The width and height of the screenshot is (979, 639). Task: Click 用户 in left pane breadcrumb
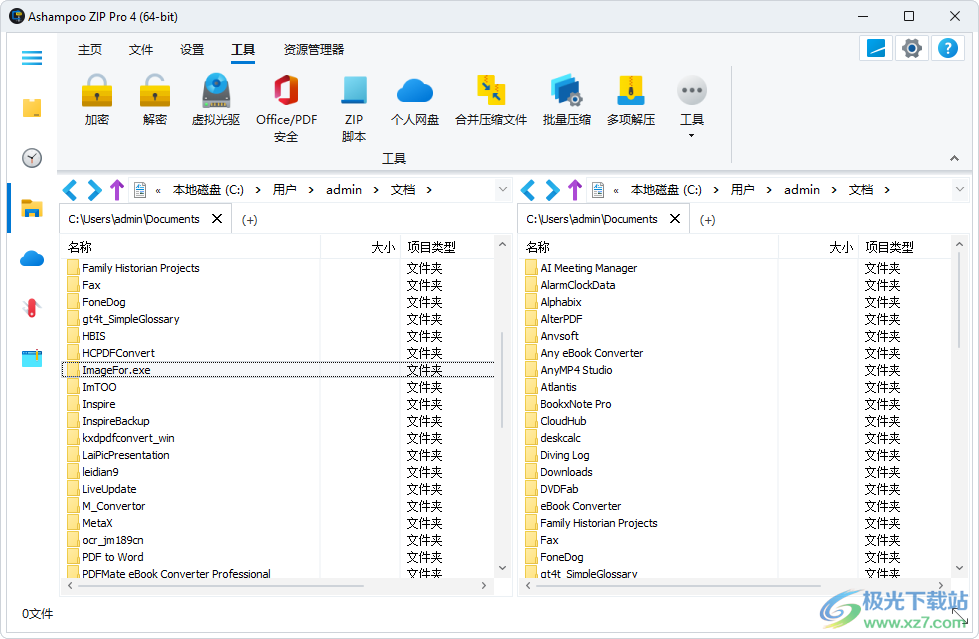[x=285, y=190]
